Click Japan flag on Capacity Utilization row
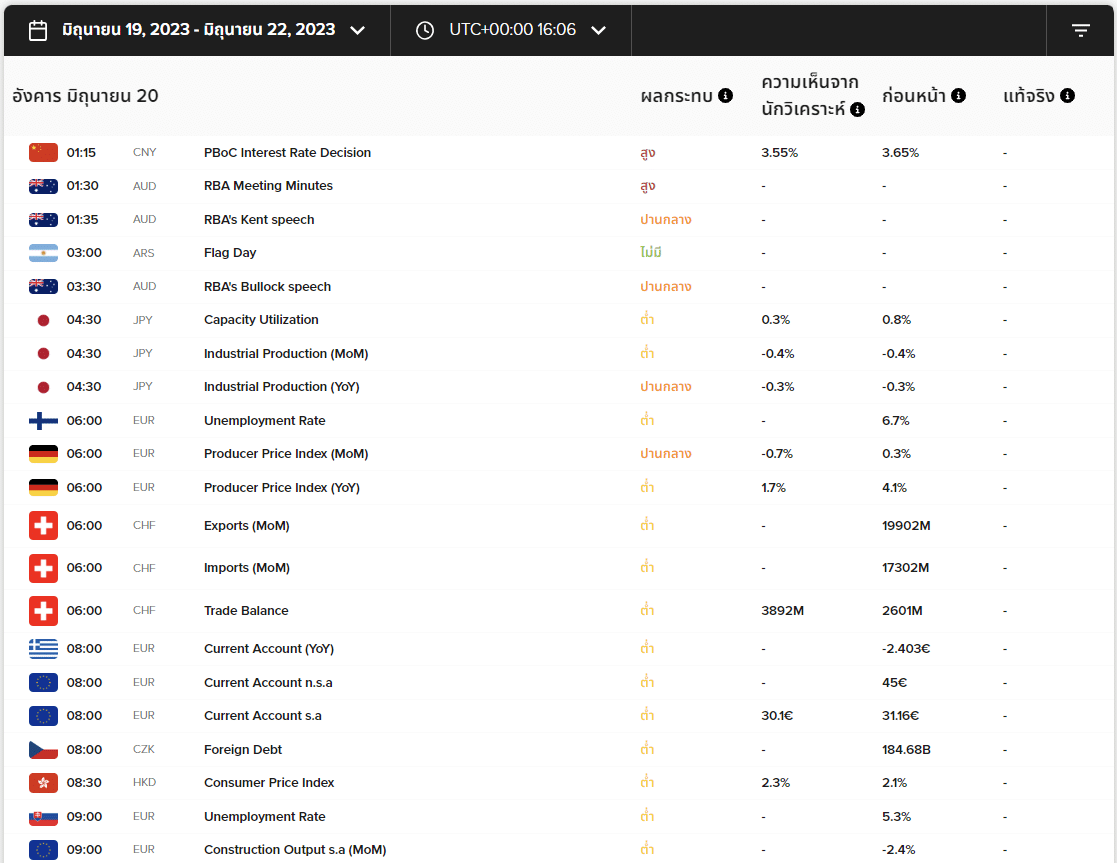Screen dimensions: 1117x863 point(43,320)
